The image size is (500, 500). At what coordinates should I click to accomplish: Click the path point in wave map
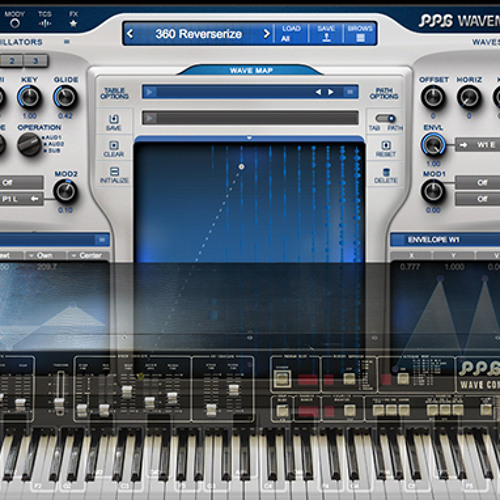click(x=241, y=166)
